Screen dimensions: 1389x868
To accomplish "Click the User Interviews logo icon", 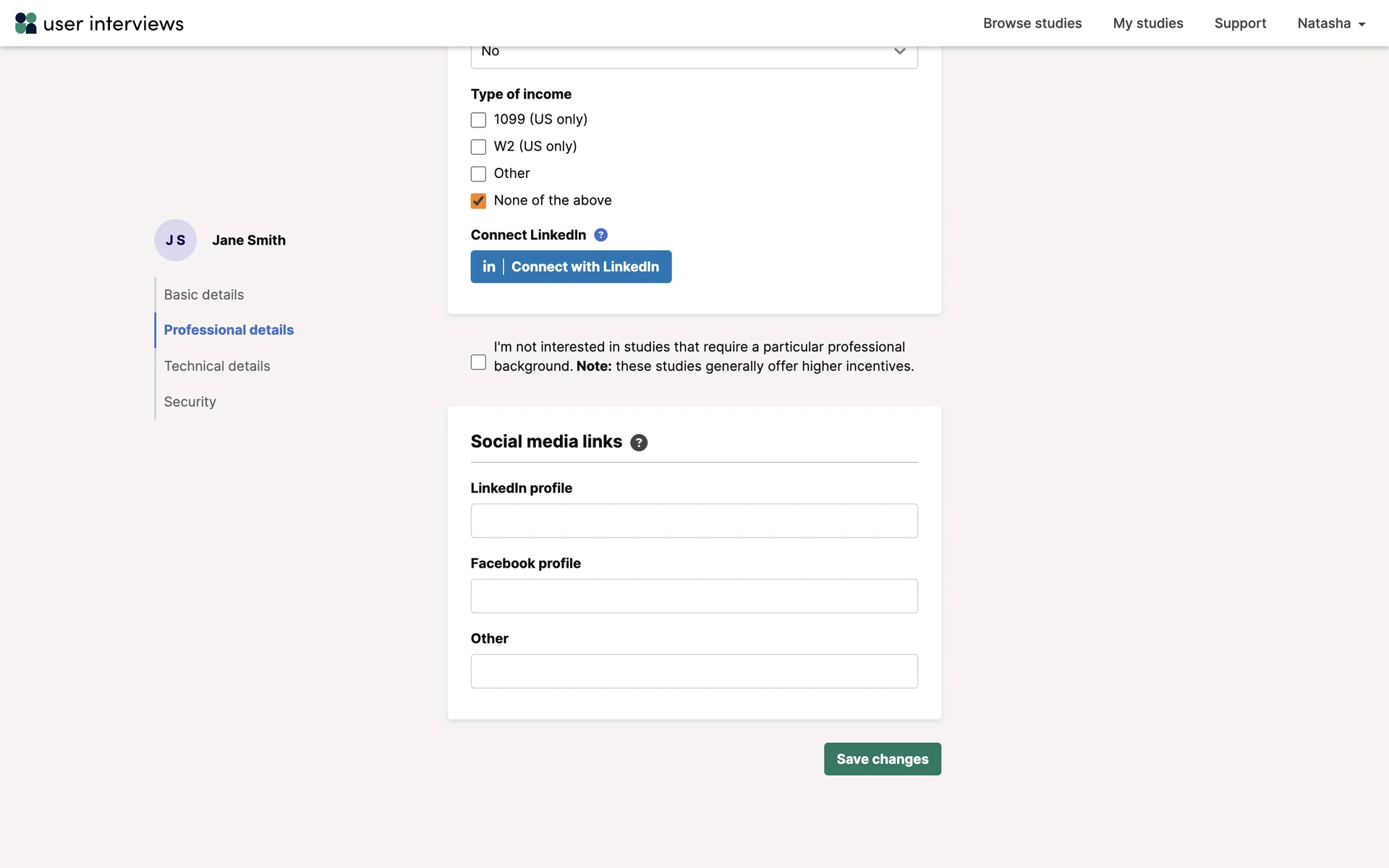I will 26,23.
